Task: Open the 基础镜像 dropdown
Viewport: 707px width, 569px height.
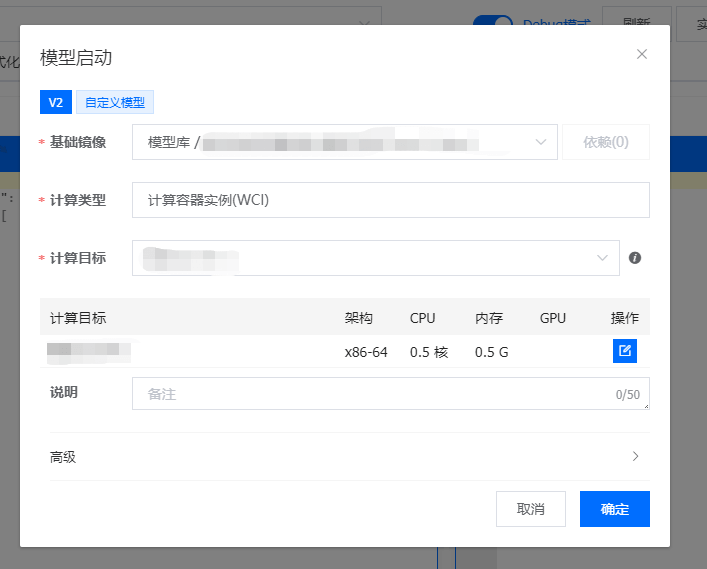Action: coord(344,142)
